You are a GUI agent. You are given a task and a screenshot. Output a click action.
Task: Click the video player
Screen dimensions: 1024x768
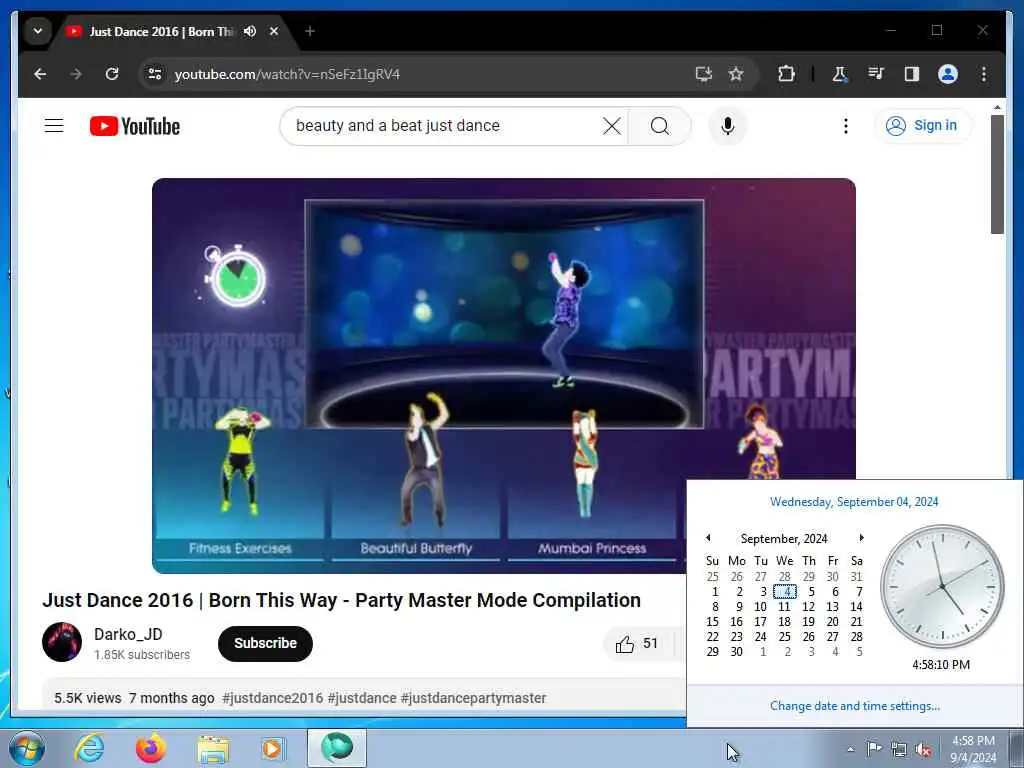(x=504, y=376)
